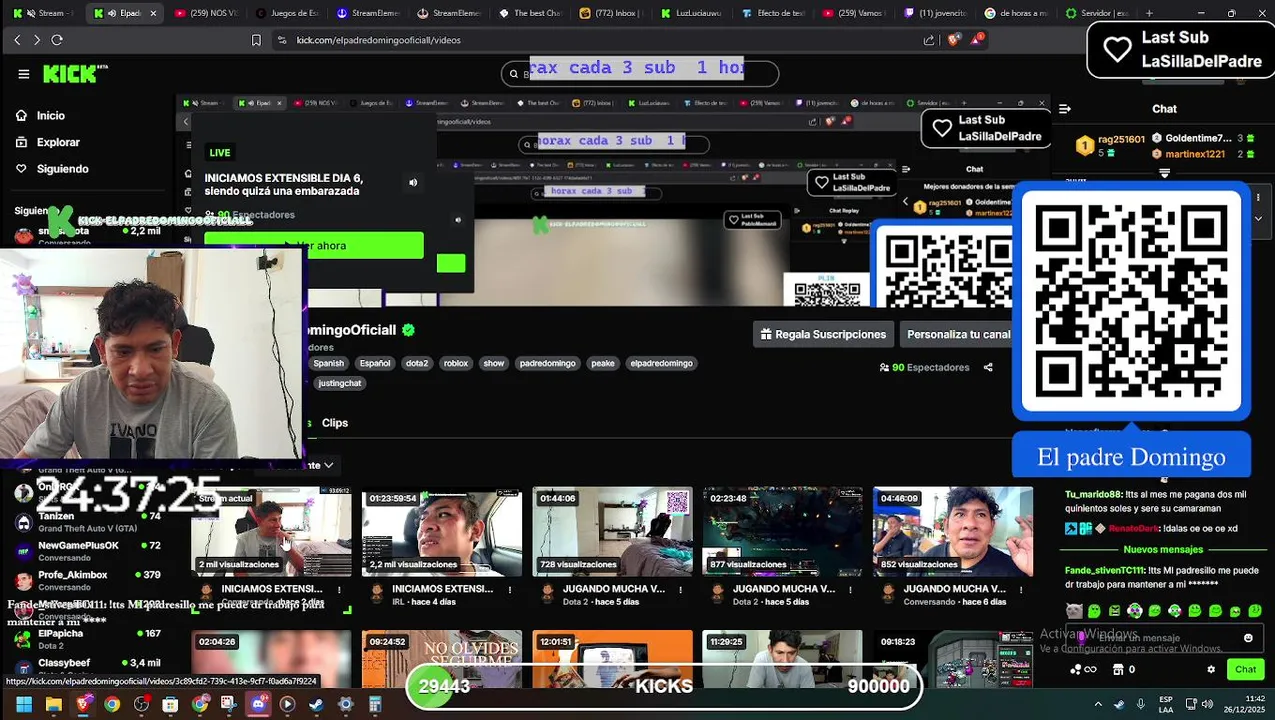Open ElPapicha channel in sidebar
The width and height of the screenshot is (1275, 720).
pos(88,639)
